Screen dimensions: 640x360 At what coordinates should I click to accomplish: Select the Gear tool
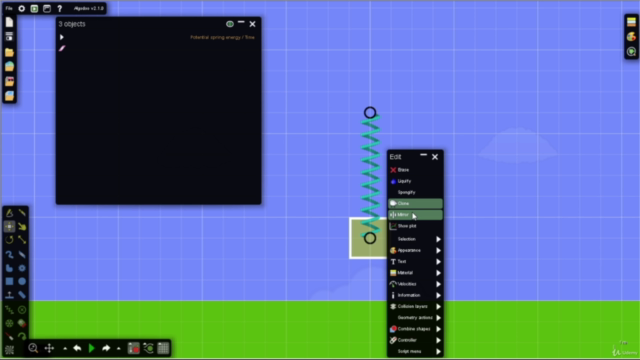coord(22,268)
